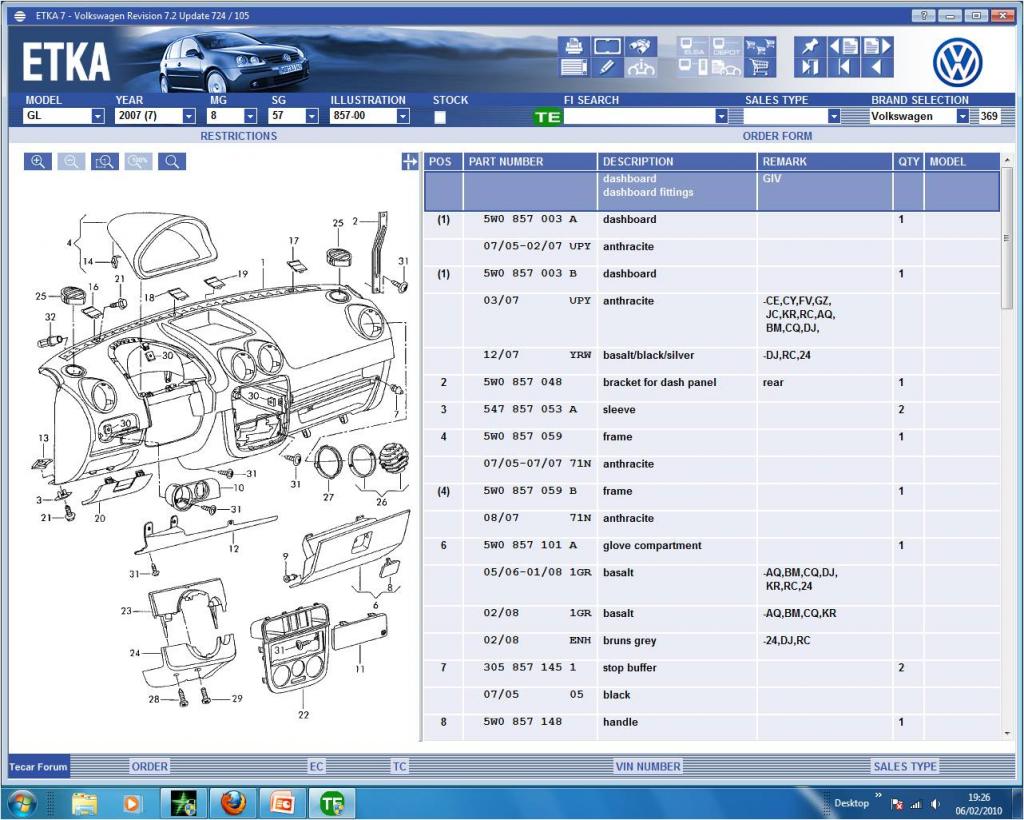Click the plain magnifier icon above illustration
This screenshot has width=1024, height=820.
[172, 162]
